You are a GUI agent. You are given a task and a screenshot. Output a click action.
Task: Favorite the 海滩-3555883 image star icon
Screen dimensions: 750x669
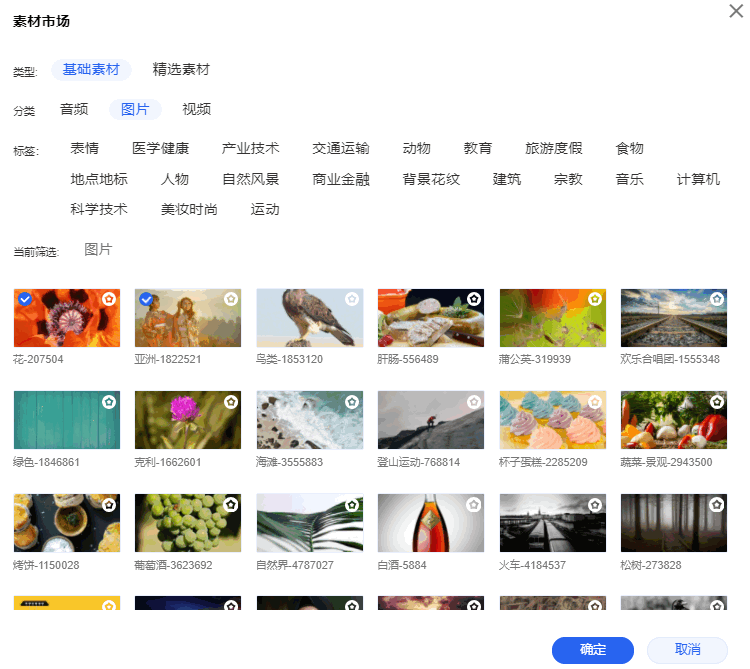352,402
